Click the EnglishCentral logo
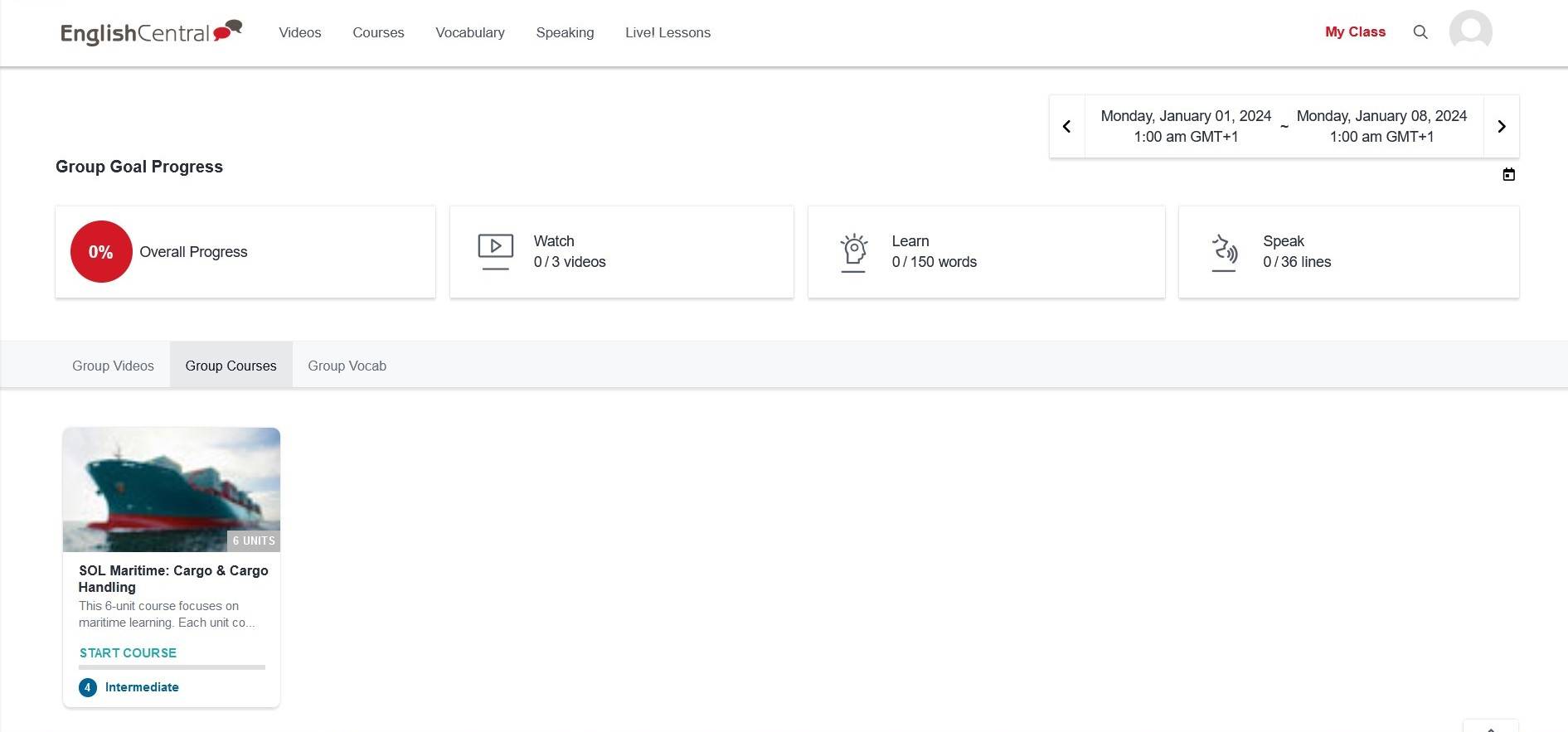The height and width of the screenshot is (732, 1568). 151,32
